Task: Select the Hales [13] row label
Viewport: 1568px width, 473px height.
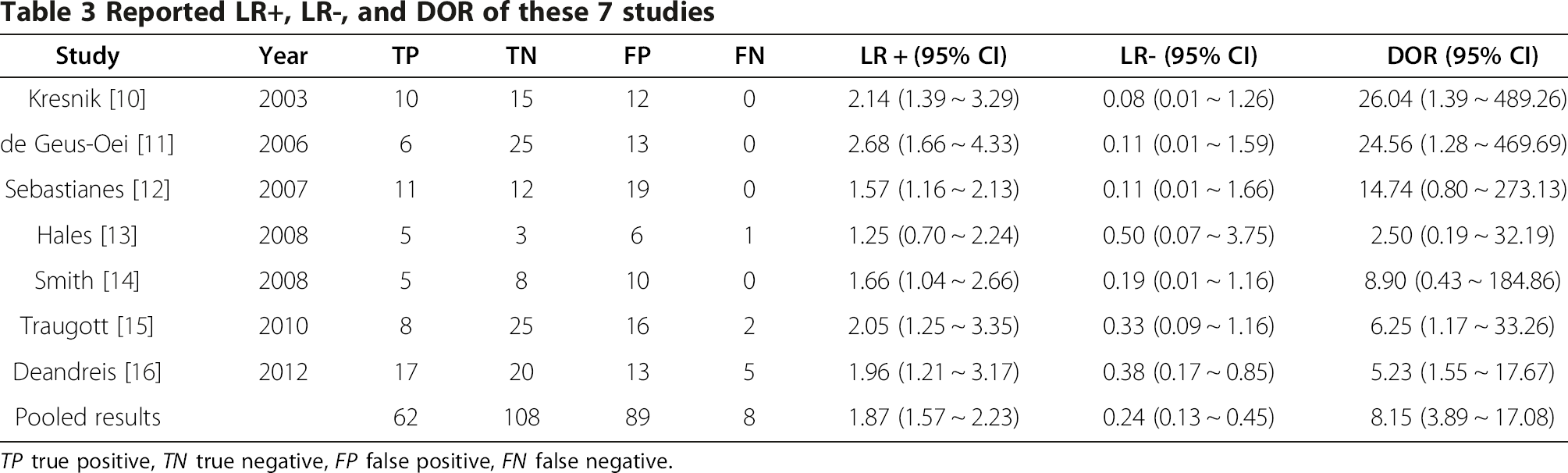Action: click(x=87, y=235)
